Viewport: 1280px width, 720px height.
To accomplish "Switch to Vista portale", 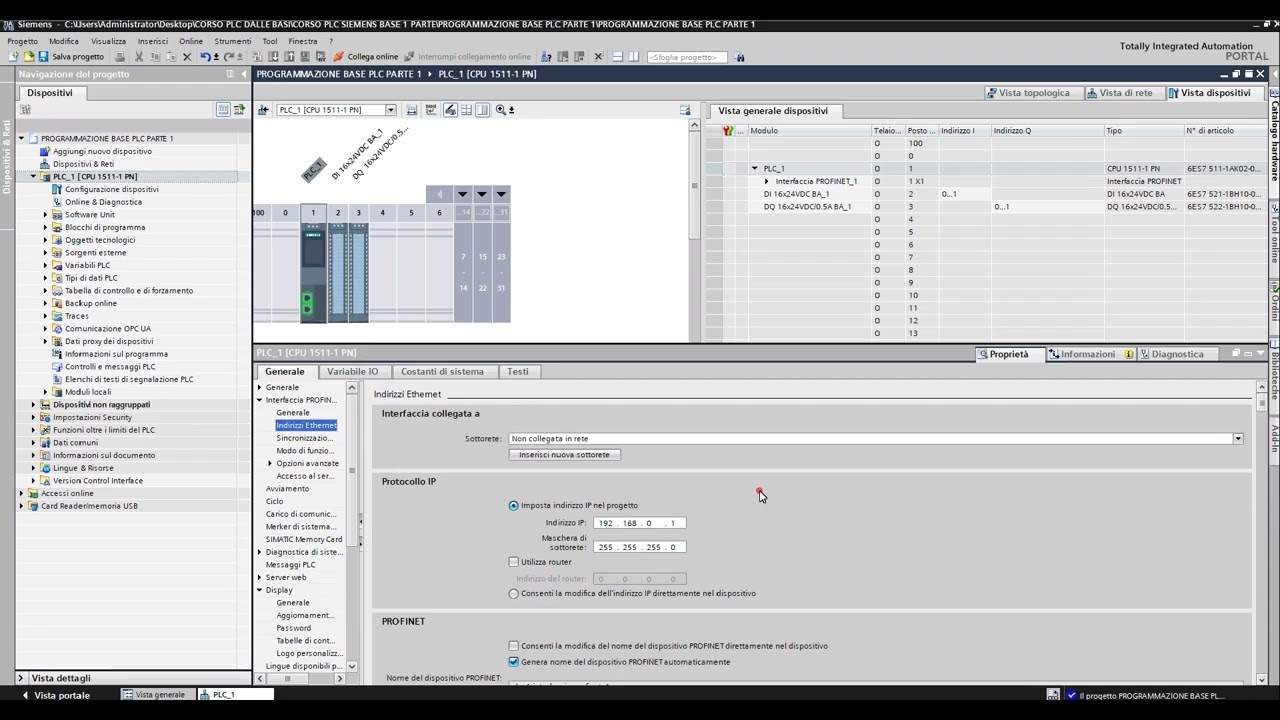I will (55, 695).
